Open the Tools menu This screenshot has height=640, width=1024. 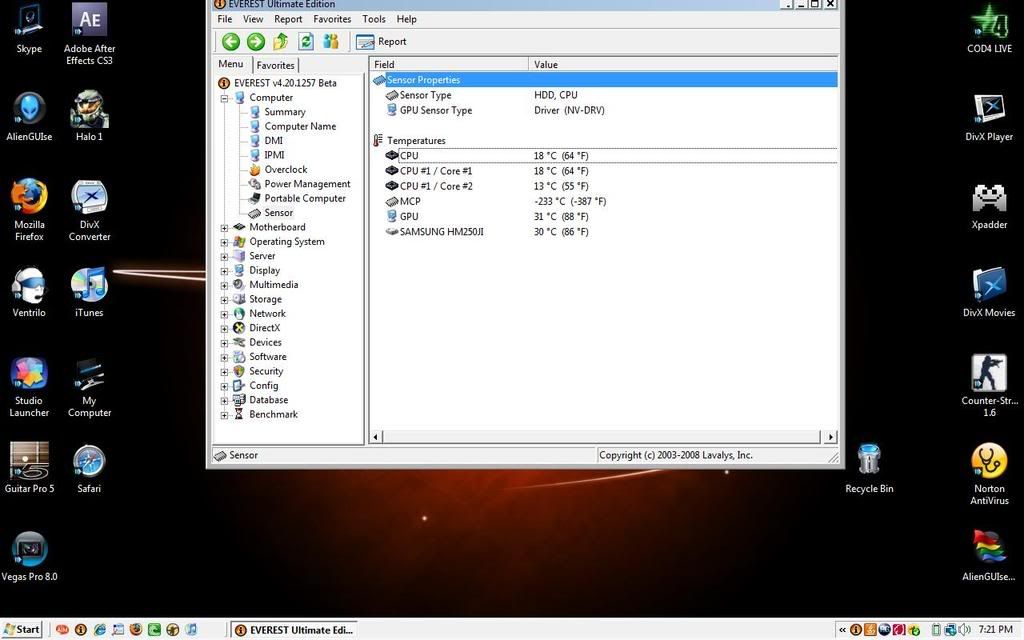tap(374, 19)
